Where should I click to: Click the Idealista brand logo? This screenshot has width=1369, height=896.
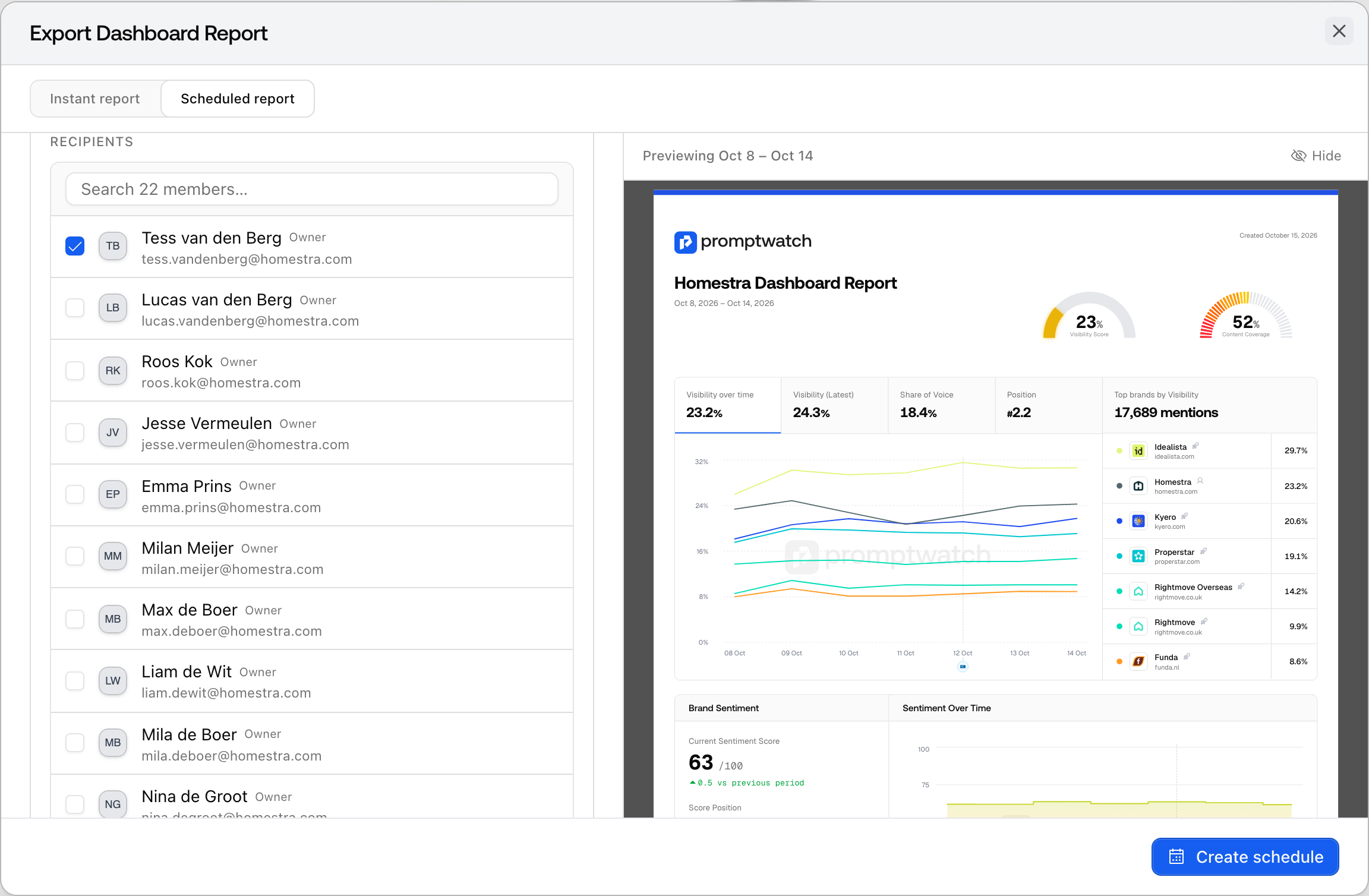(x=1138, y=451)
